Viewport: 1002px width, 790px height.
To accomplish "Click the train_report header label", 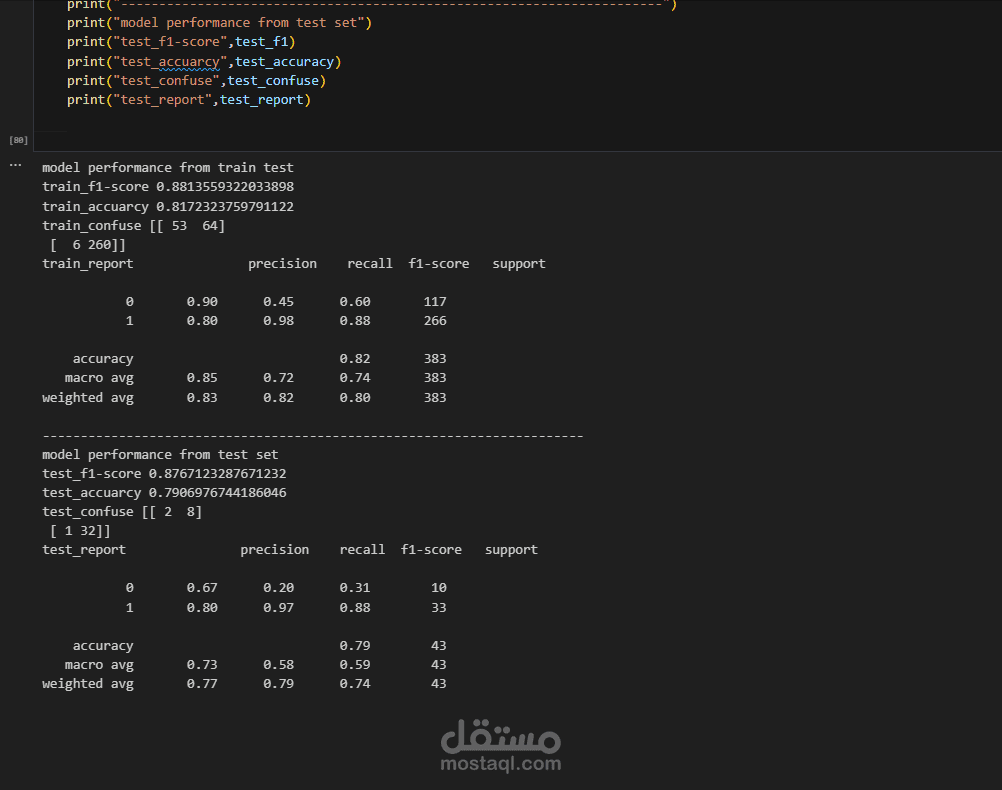I will point(88,264).
